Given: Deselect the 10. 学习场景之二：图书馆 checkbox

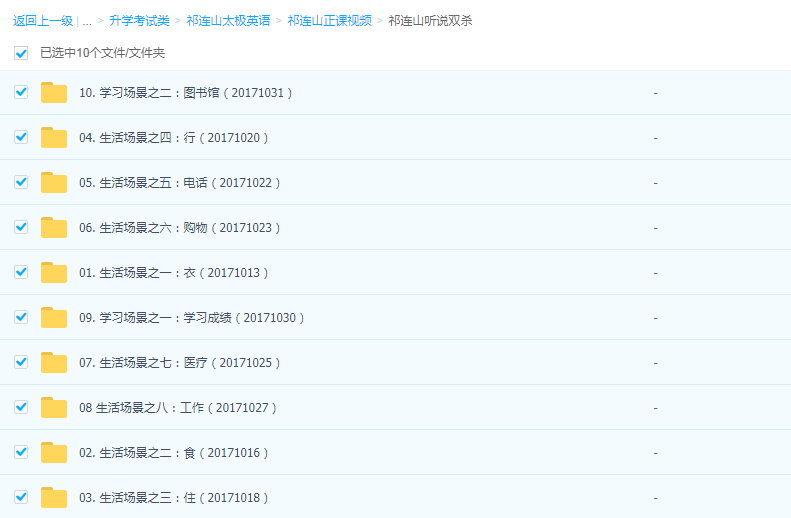Looking at the screenshot, I should [21, 92].
